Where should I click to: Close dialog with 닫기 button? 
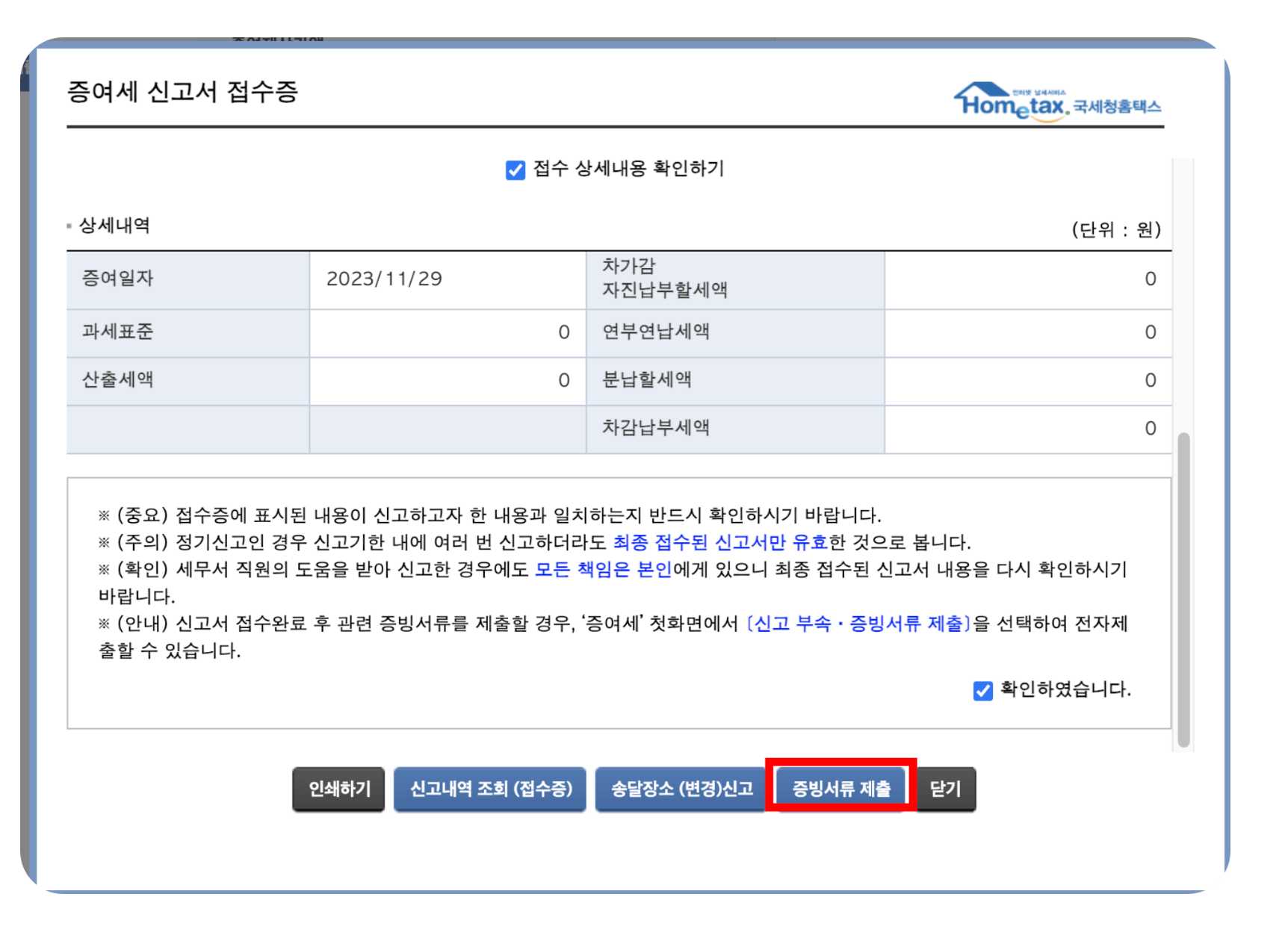(946, 789)
